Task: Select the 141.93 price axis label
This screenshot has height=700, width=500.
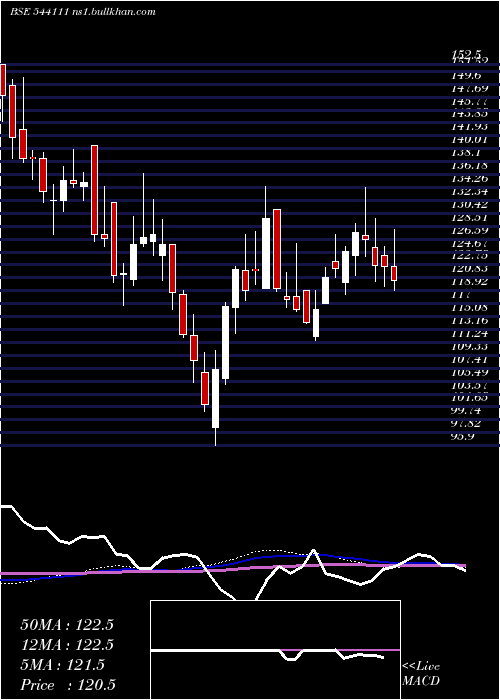Action: [470, 127]
